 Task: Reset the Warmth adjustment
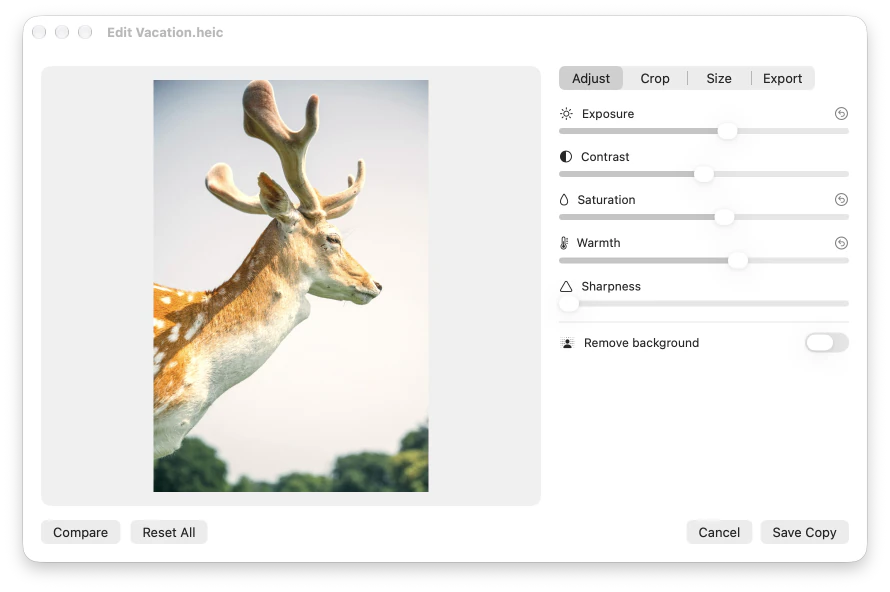[x=841, y=243]
